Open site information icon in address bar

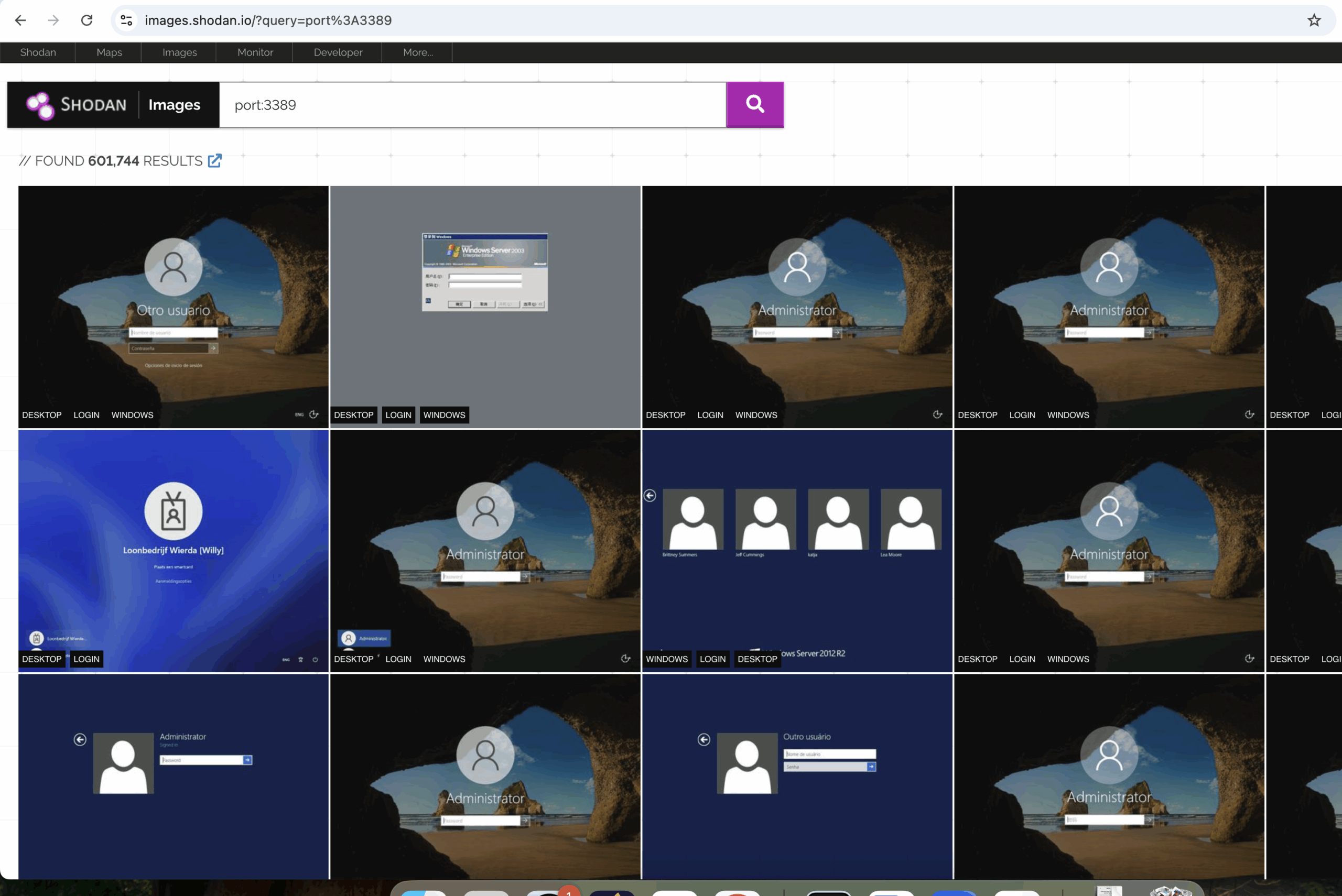coord(126,20)
